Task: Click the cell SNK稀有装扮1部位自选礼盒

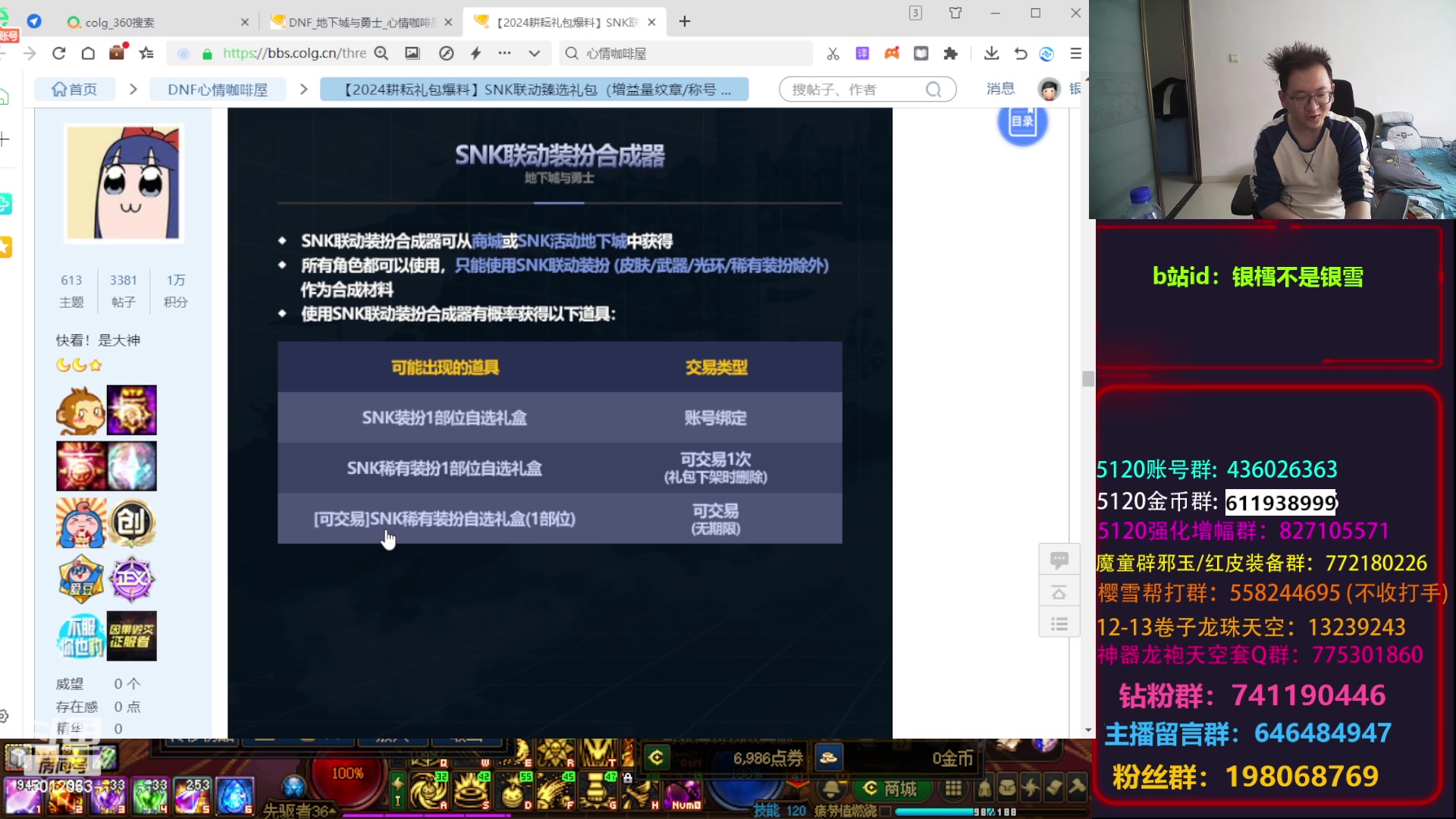Action: pyautogui.click(x=444, y=469)
